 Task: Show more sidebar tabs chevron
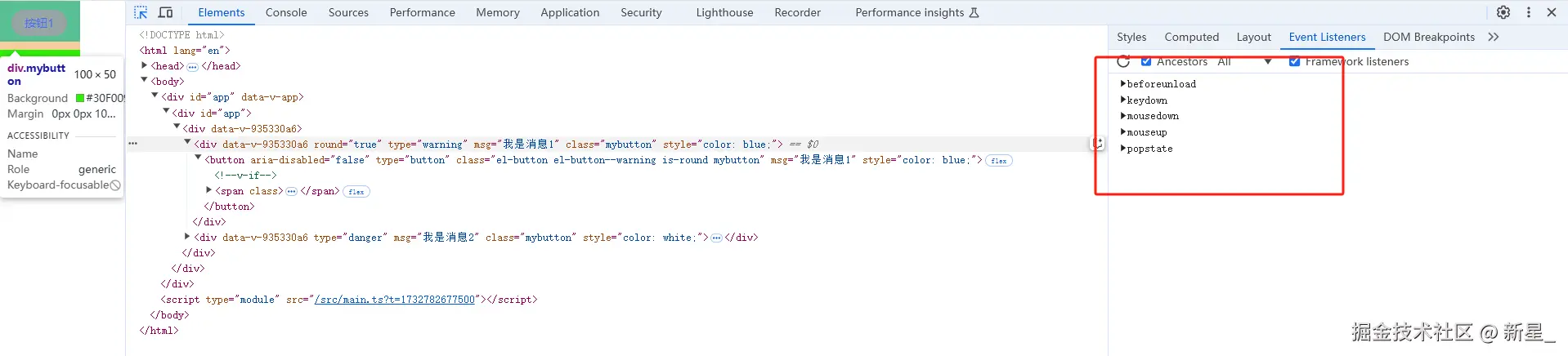click(x=1494, y=37)
